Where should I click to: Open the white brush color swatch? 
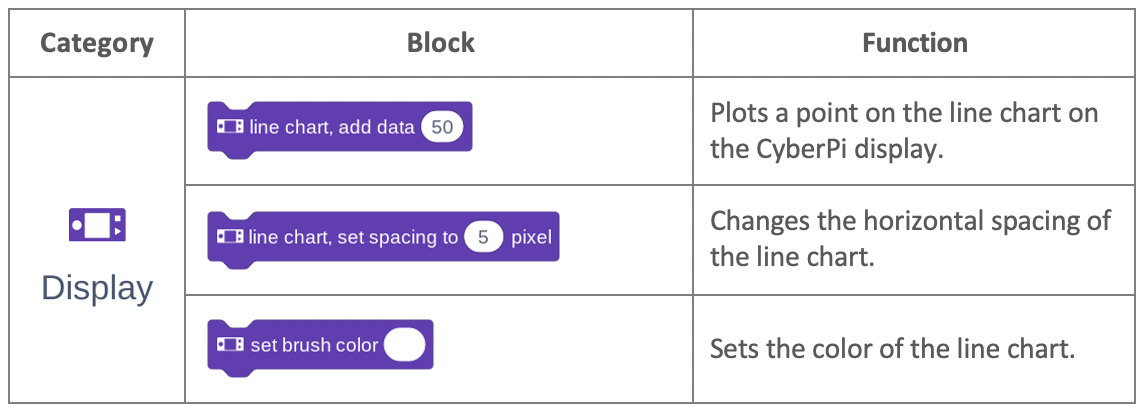pyautogui.click(x=404, y=344)
